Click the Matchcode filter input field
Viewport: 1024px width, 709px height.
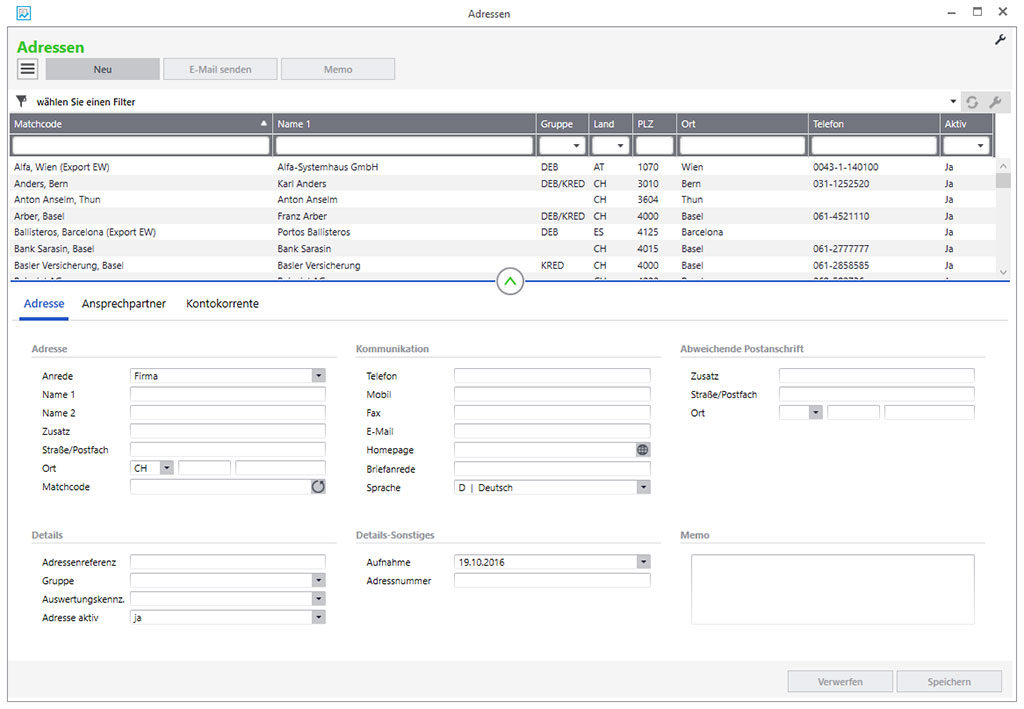click(140, 145)
